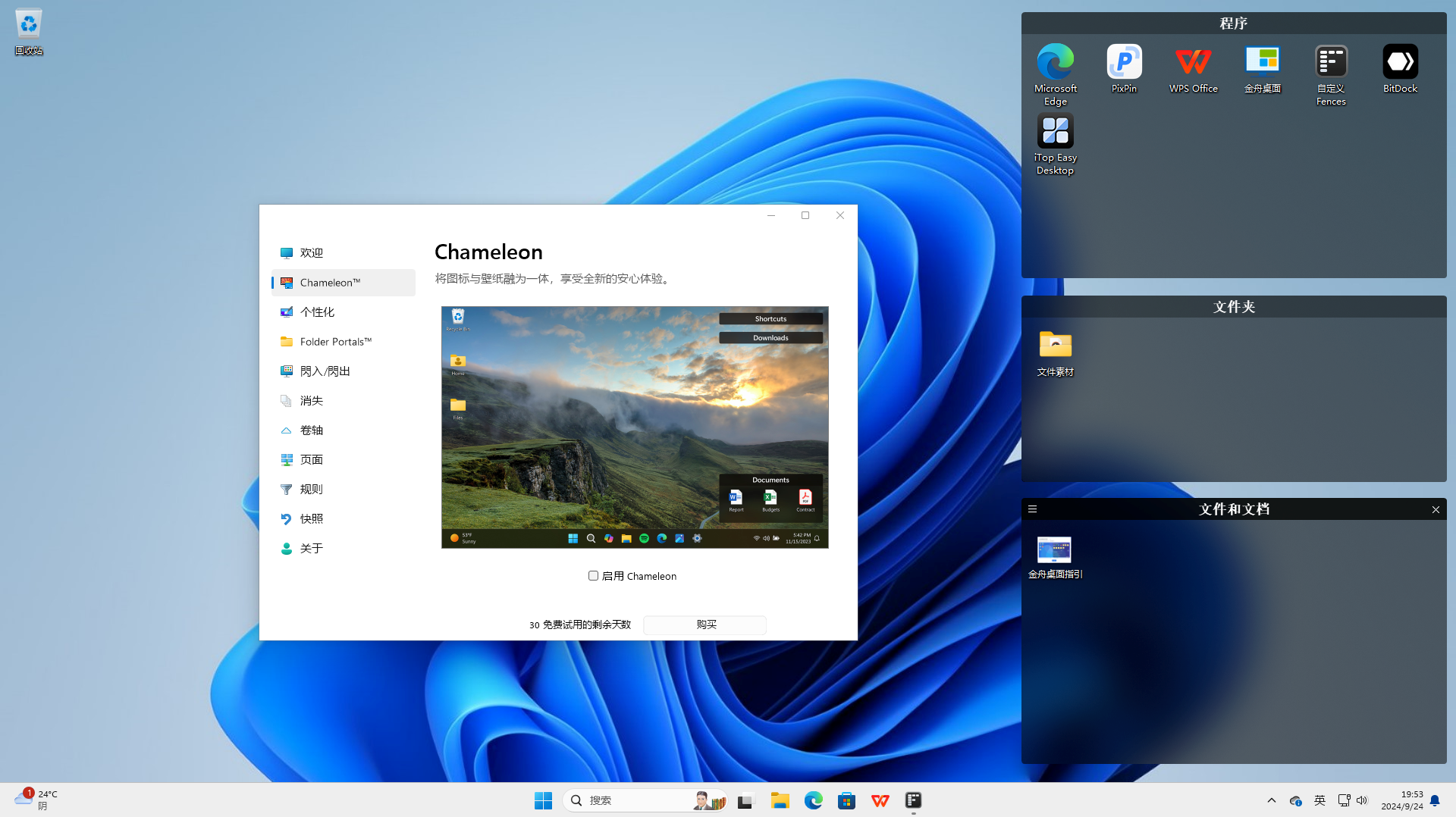Image resolution: width=1456 pixels, height=817 pixels.
Task: Switch to the 快照 settings page
Action: [x=311, y=519]
